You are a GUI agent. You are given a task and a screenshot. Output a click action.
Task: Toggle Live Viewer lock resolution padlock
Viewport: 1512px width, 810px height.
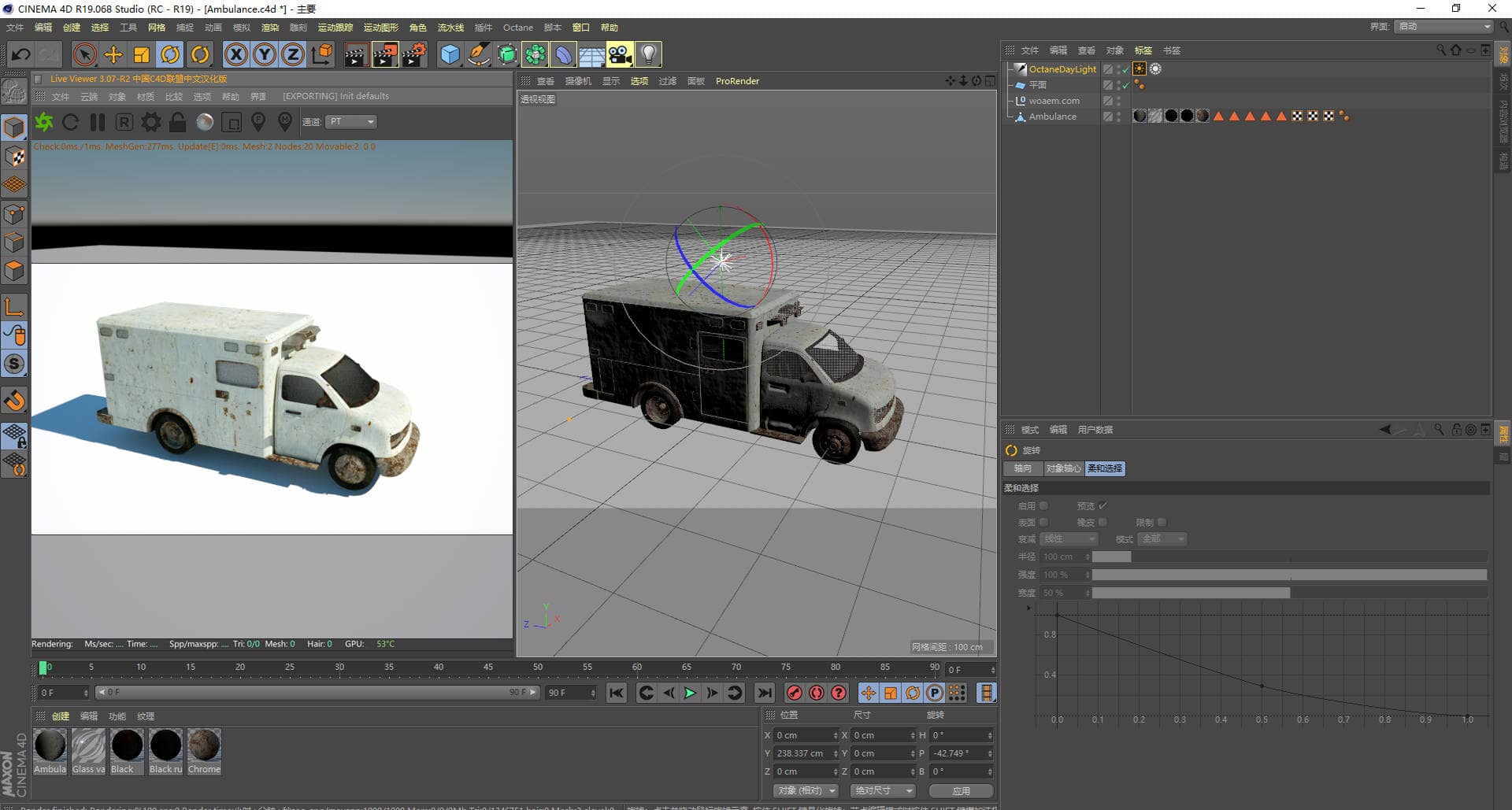click(x=178, y=122)
